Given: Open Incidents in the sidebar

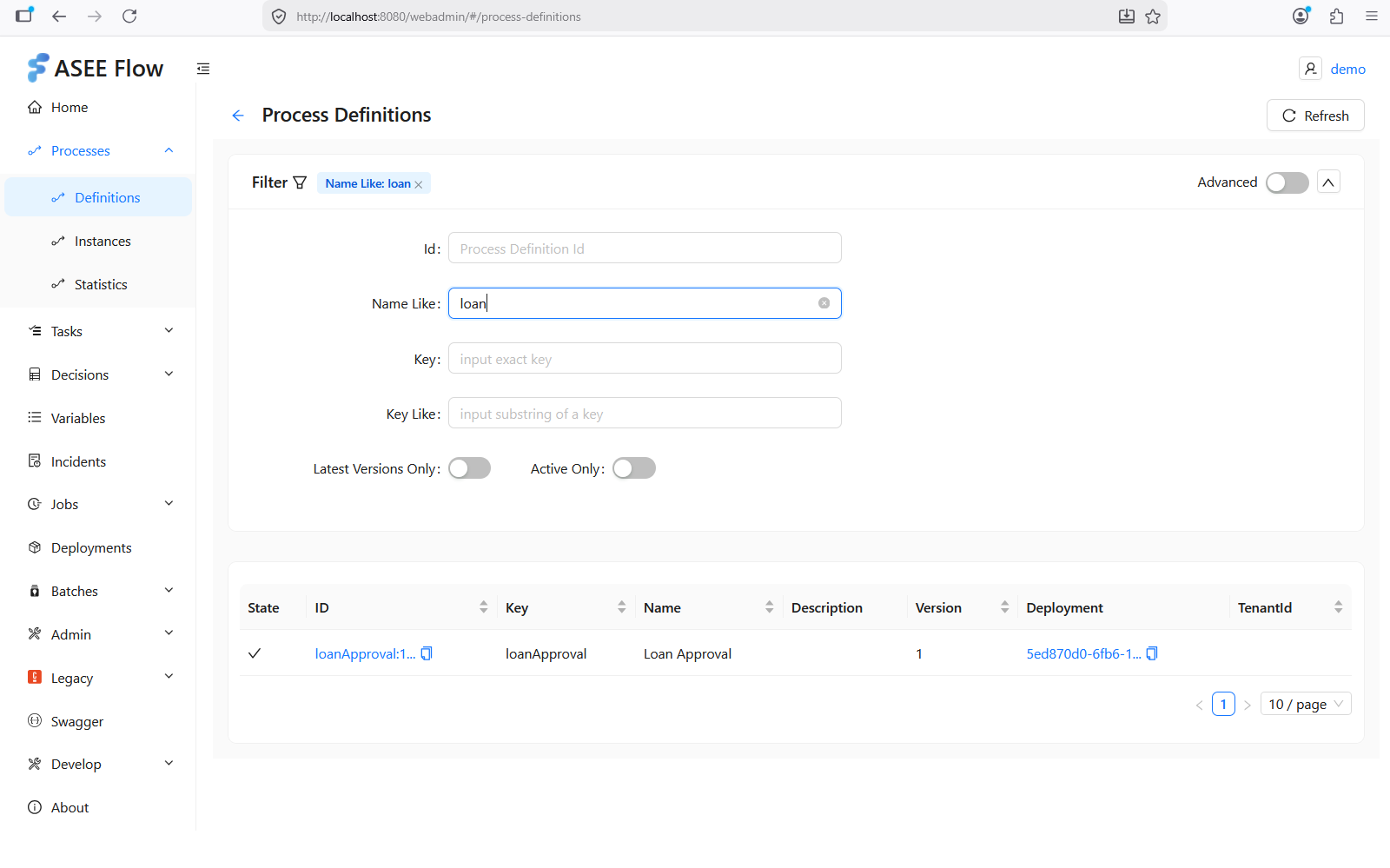Looking at the screenshot, I should click(98, 461).
